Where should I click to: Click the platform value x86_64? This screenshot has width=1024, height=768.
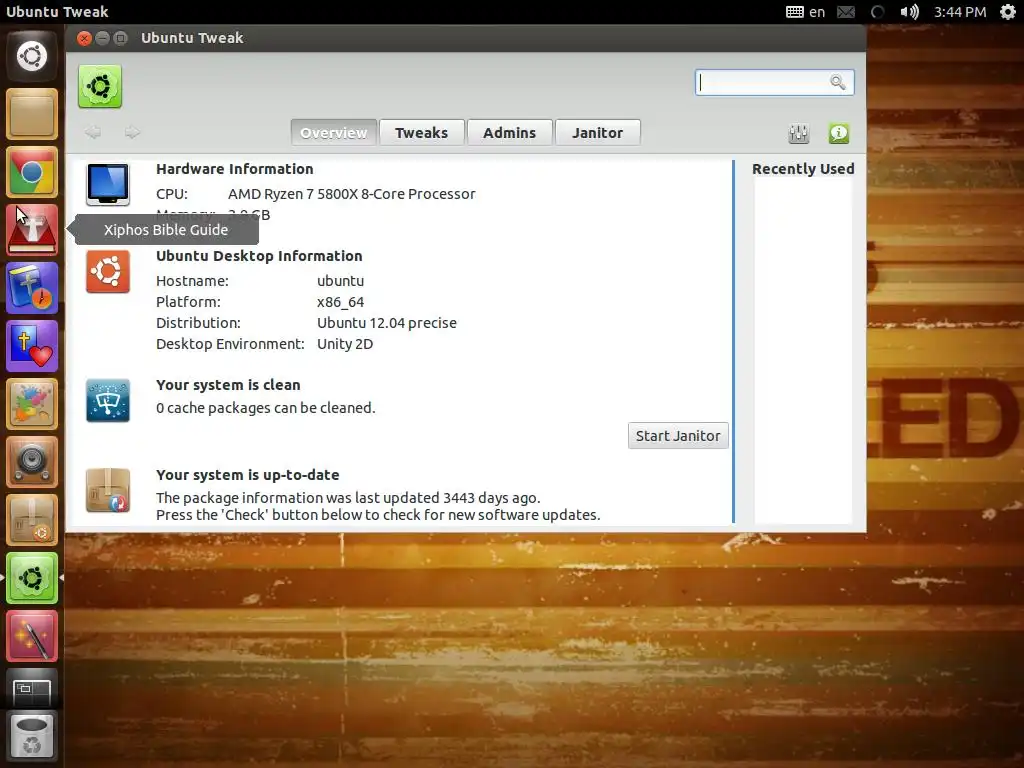[x=340, y=302]
